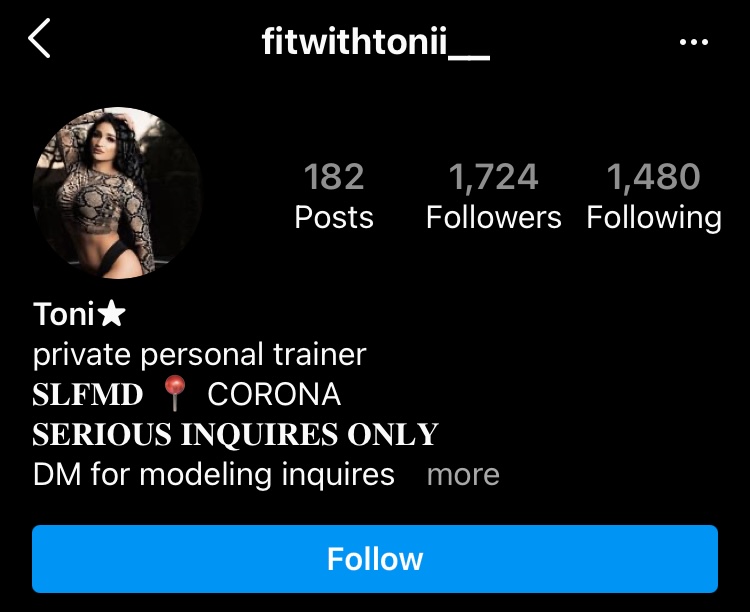The width and height of the screenshot is (750, 612).
Task: Open the Followers list label
Action: [494, 218]
